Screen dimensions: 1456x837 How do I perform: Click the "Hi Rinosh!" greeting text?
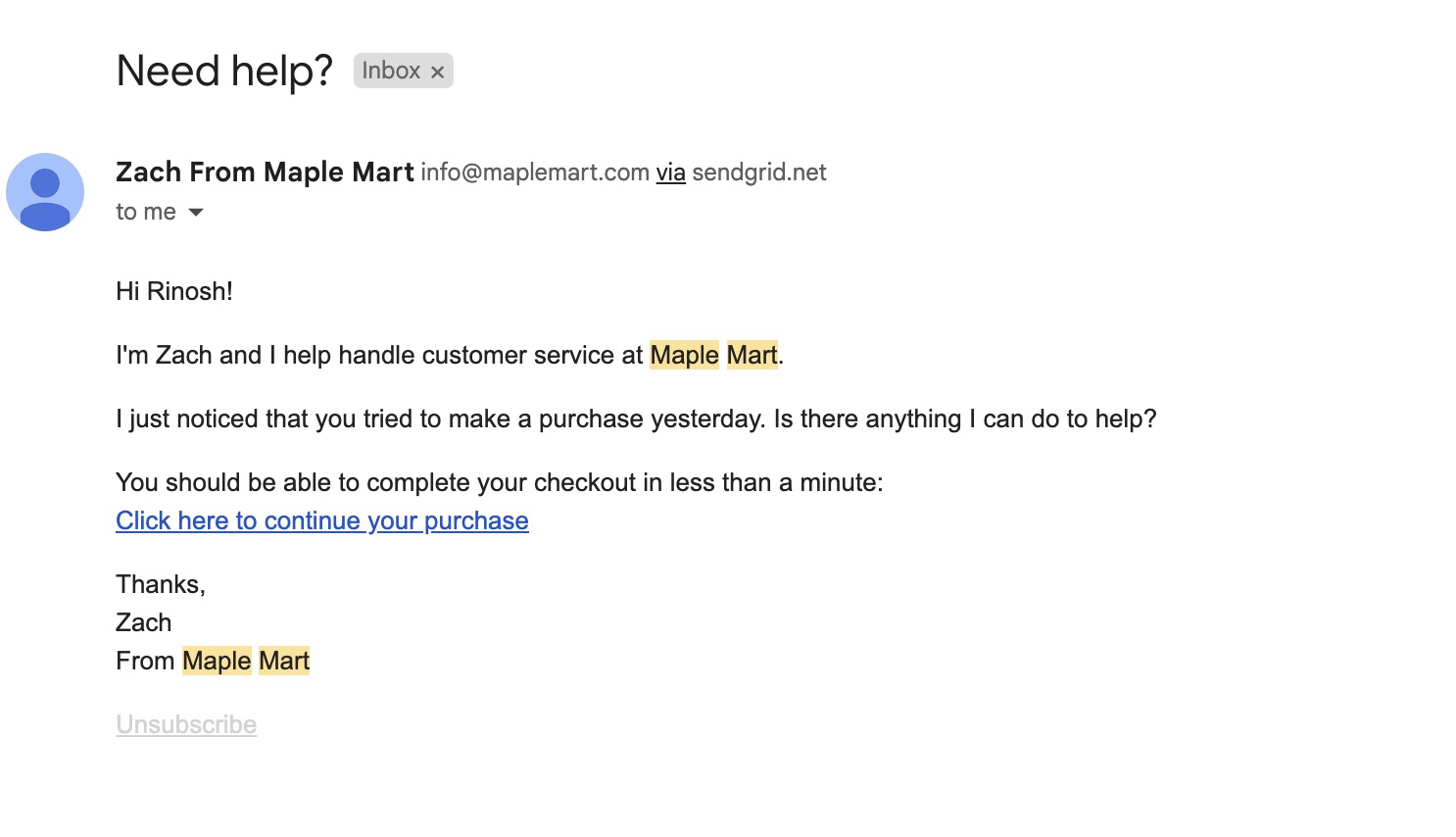point(174,291)
